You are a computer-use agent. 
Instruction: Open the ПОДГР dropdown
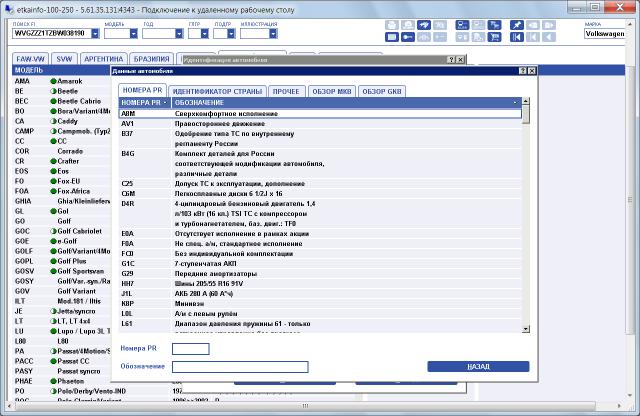point(231,33)
